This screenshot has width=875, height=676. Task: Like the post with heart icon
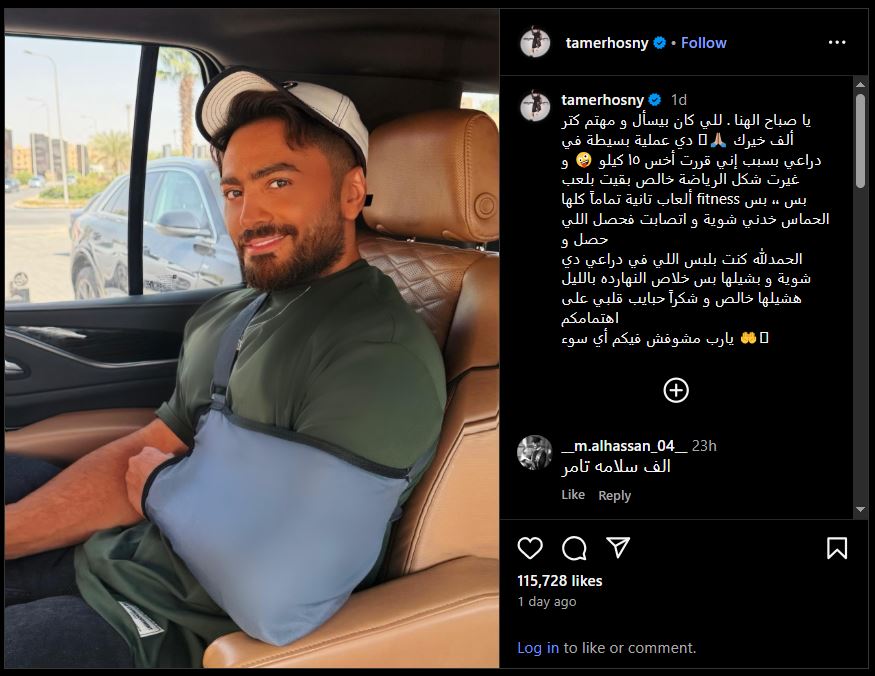(x=530, y=548)
